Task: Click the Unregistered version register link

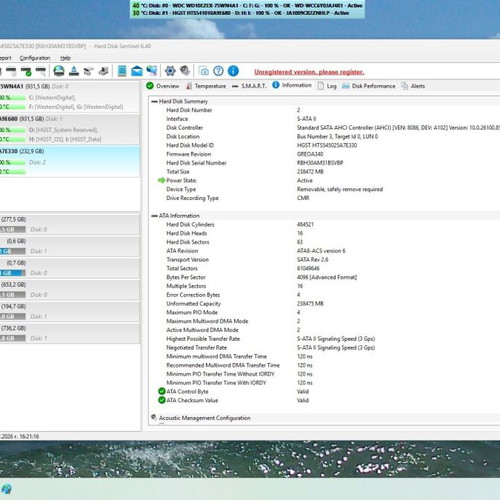Action: (x=309, y=72)
